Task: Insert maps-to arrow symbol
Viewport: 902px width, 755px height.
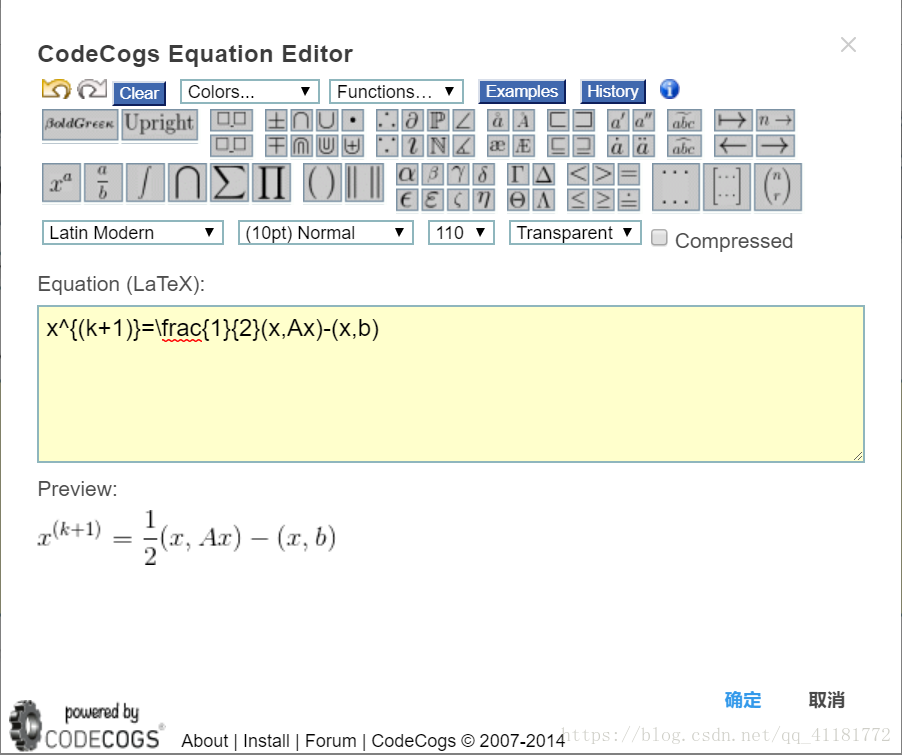Action: click(x=733, y=120)
